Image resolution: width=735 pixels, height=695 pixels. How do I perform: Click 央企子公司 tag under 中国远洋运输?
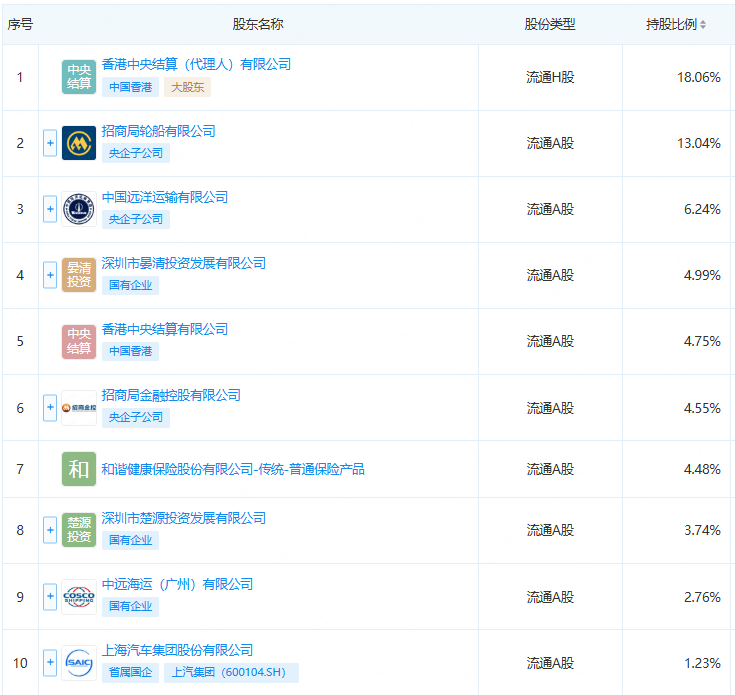click(136, 219)
